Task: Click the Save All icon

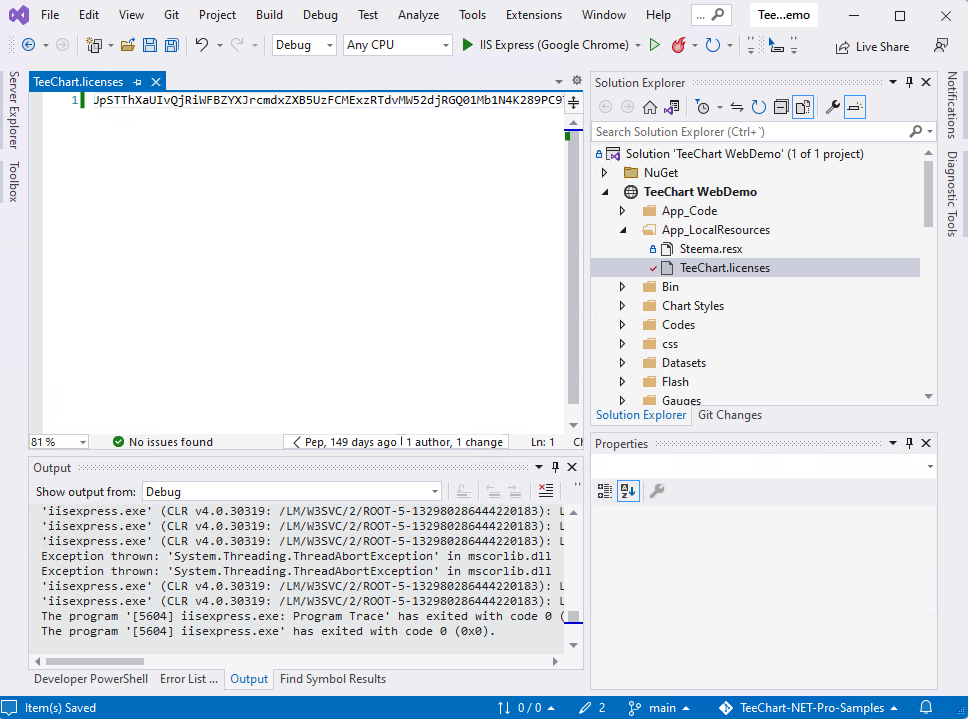Action: pos(171,44)
